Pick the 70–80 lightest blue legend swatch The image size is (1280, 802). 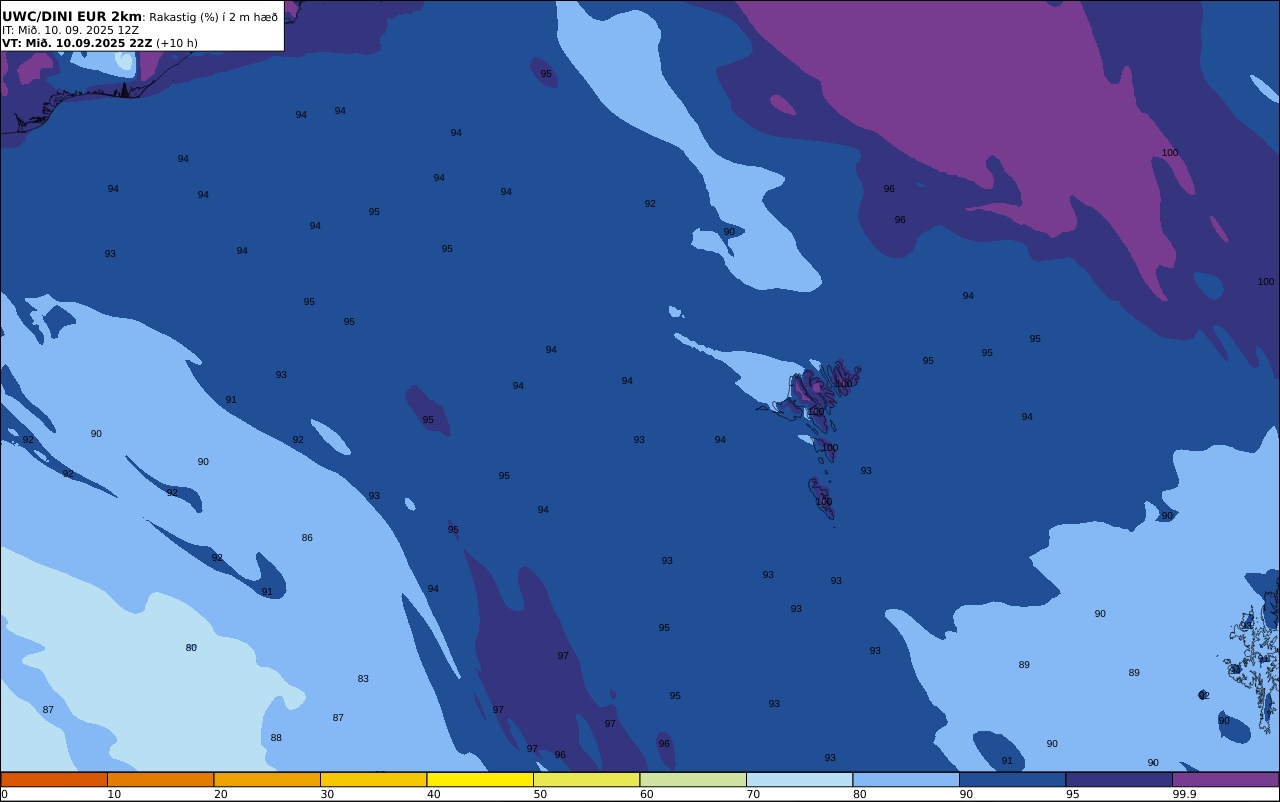pos(799,779)
